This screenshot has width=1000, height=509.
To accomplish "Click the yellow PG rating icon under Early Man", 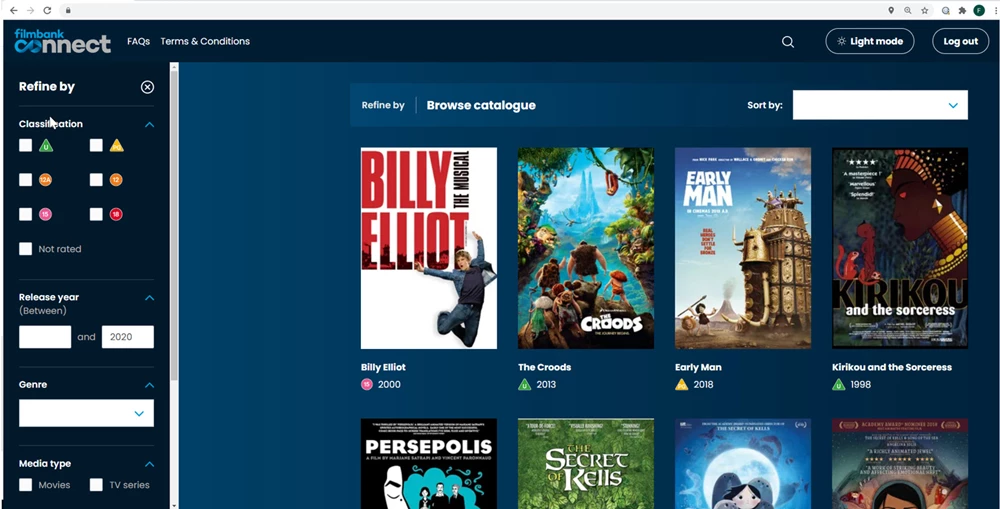I will pyautogui.click(x=682, y=385).
